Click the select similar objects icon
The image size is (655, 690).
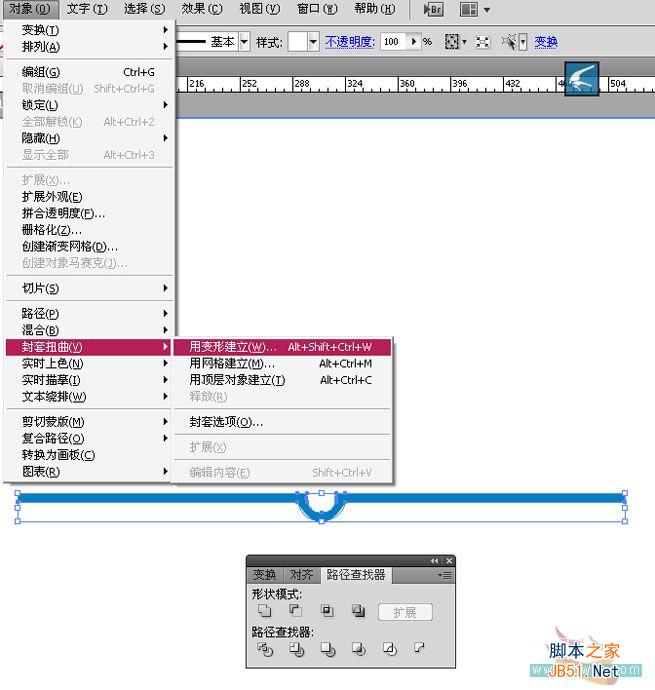point(509,42)
